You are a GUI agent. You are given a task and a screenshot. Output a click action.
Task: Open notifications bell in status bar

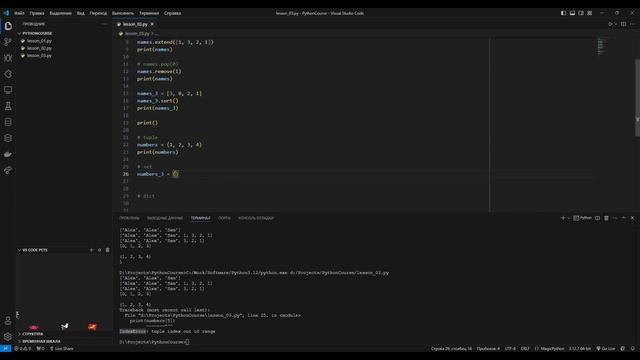coord(633,349)
